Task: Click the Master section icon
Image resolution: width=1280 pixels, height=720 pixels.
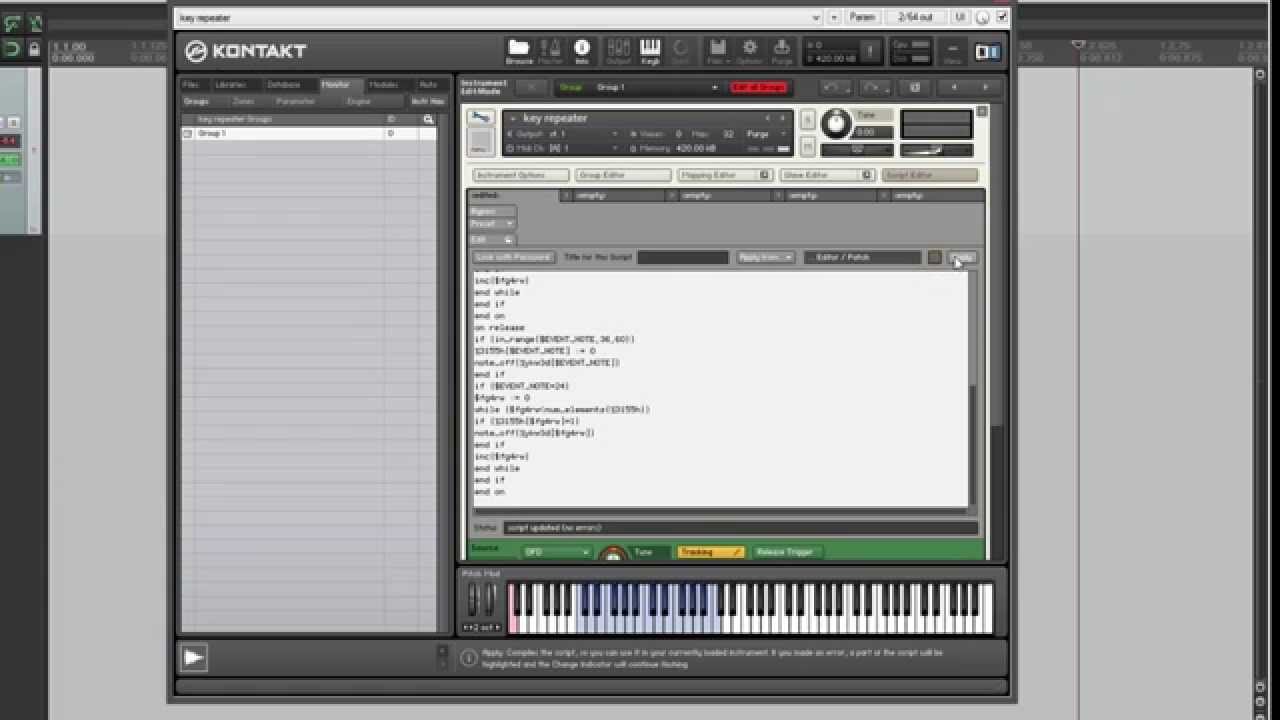Action: coord(551,50)
